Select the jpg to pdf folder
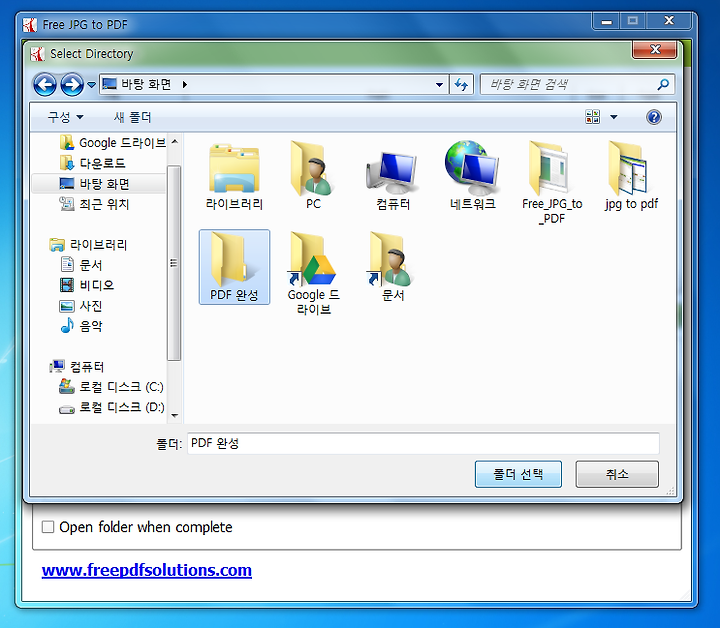Screen dimensions: 720x628 point(631,176)
